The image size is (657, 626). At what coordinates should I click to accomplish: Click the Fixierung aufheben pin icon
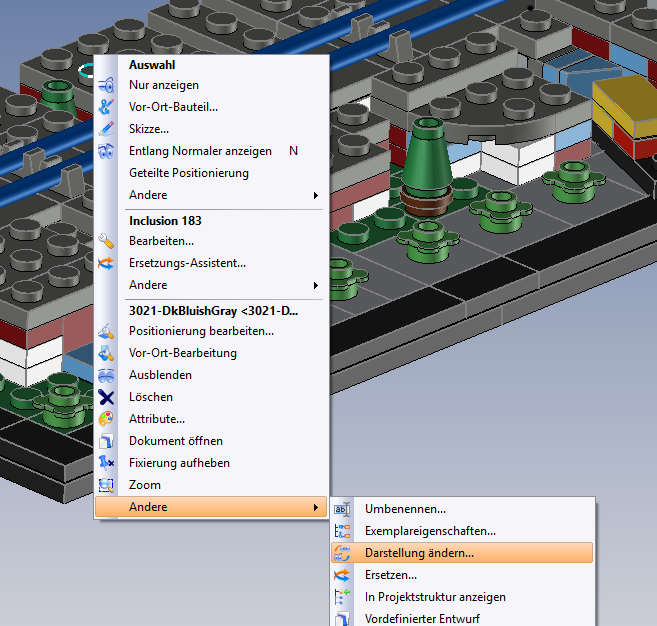tap(106, 463)
